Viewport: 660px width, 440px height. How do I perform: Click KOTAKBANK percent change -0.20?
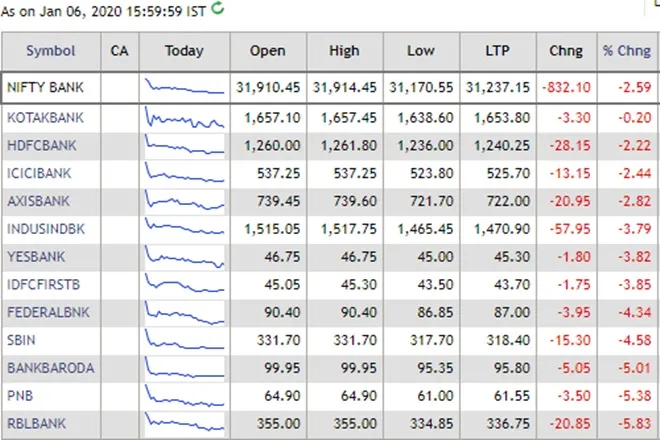click(x=635, y=117)
